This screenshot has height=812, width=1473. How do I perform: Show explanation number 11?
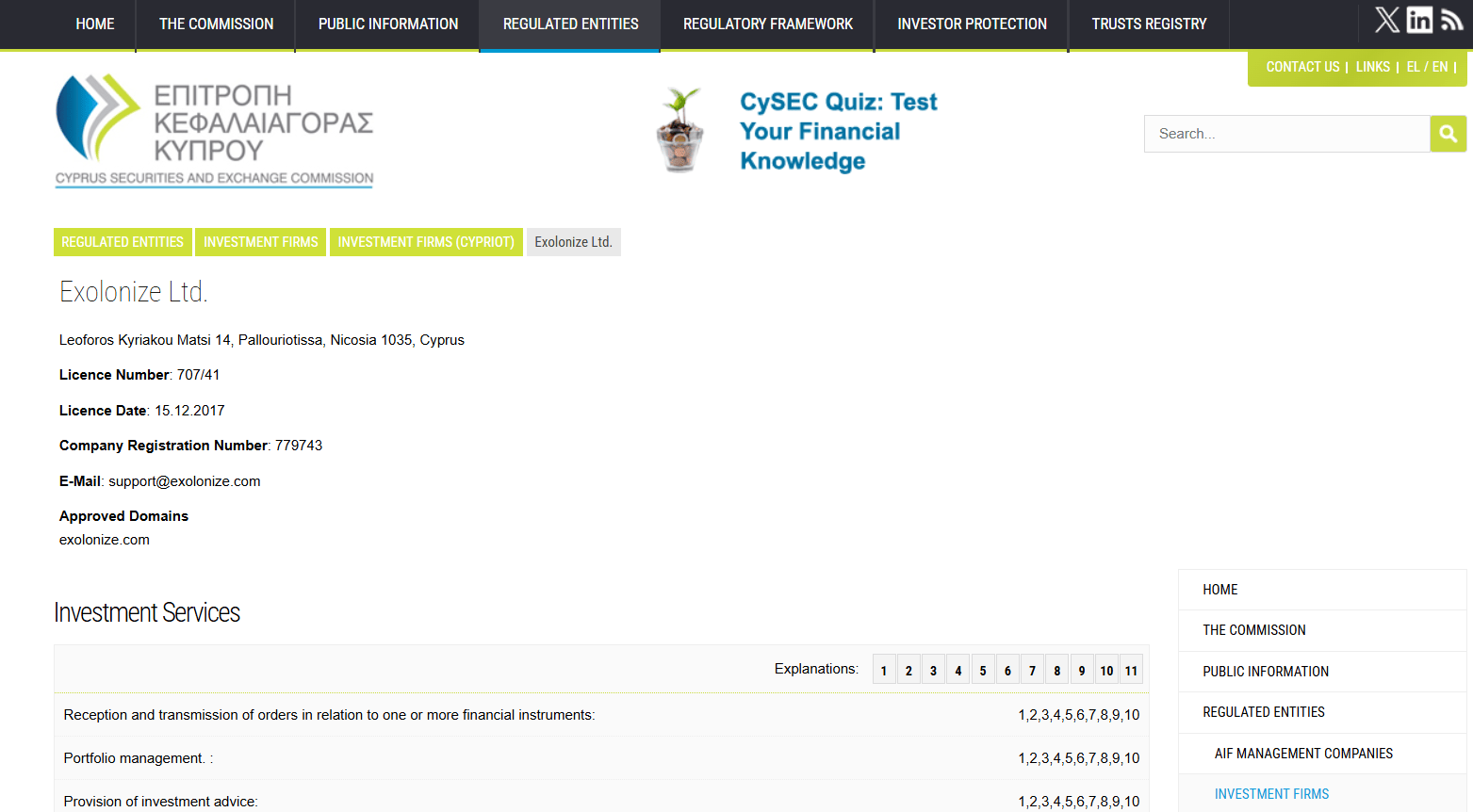1131,670
